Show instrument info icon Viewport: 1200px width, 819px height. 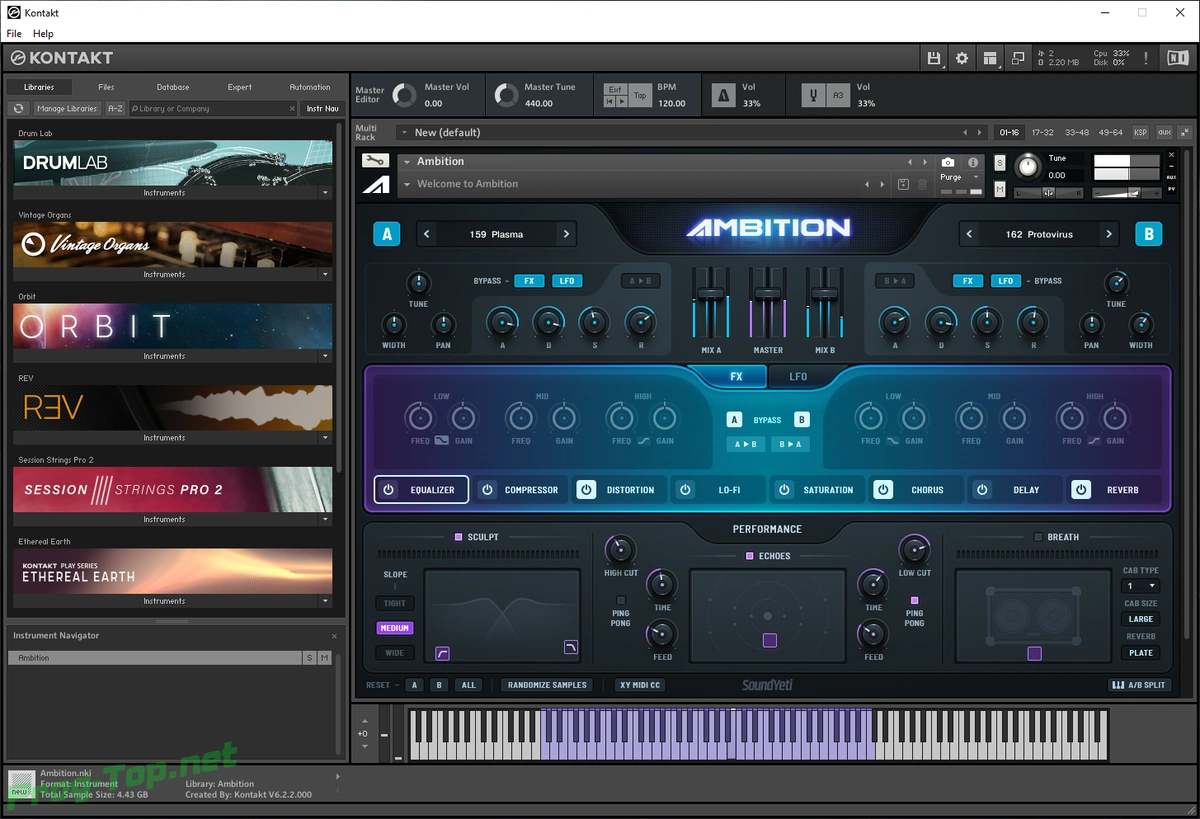click(x=973, y=162)
